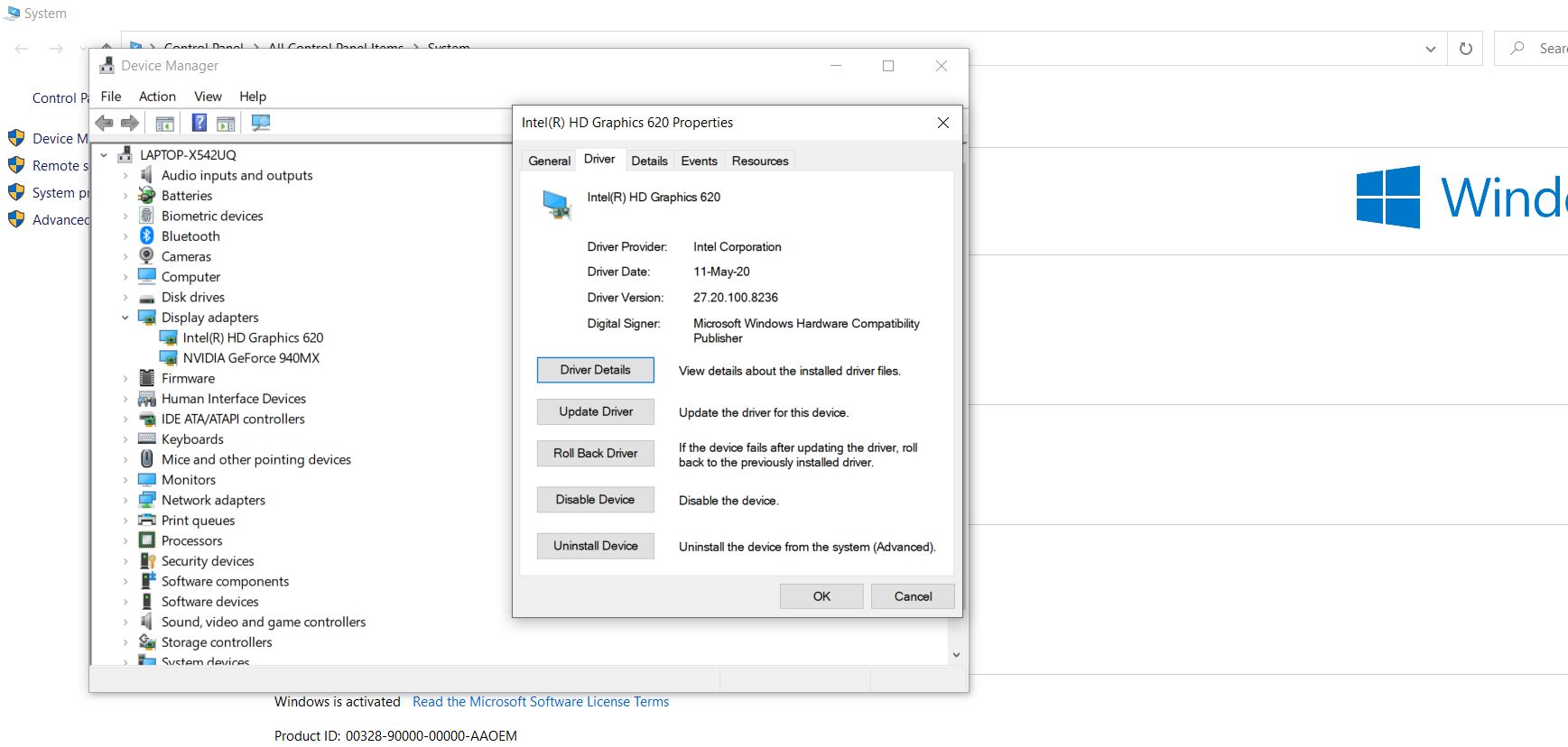Expand the Monitors node
This screenshot has height=747, width=1568.
(x=125, y=480)
